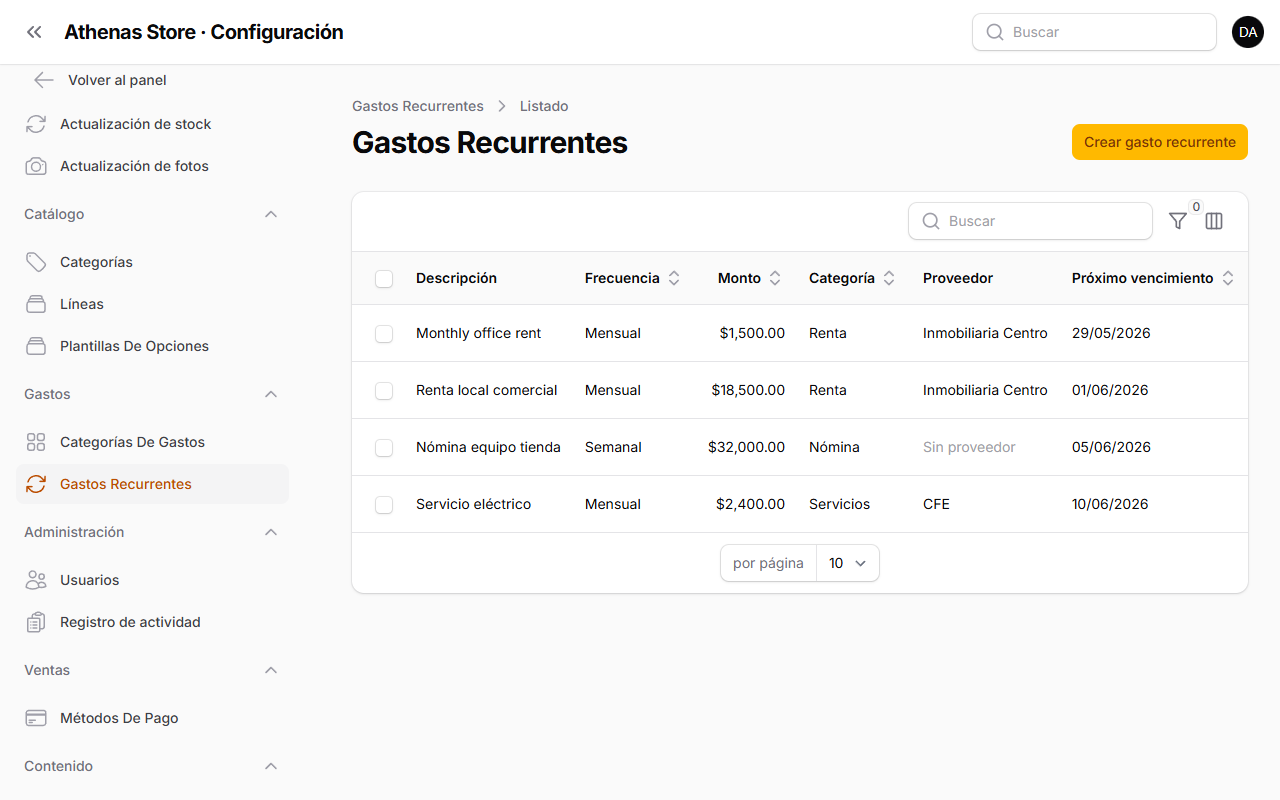Open Plantillas De Opciones menu item
1280x800 pixels.
click(x=152, y=346)
